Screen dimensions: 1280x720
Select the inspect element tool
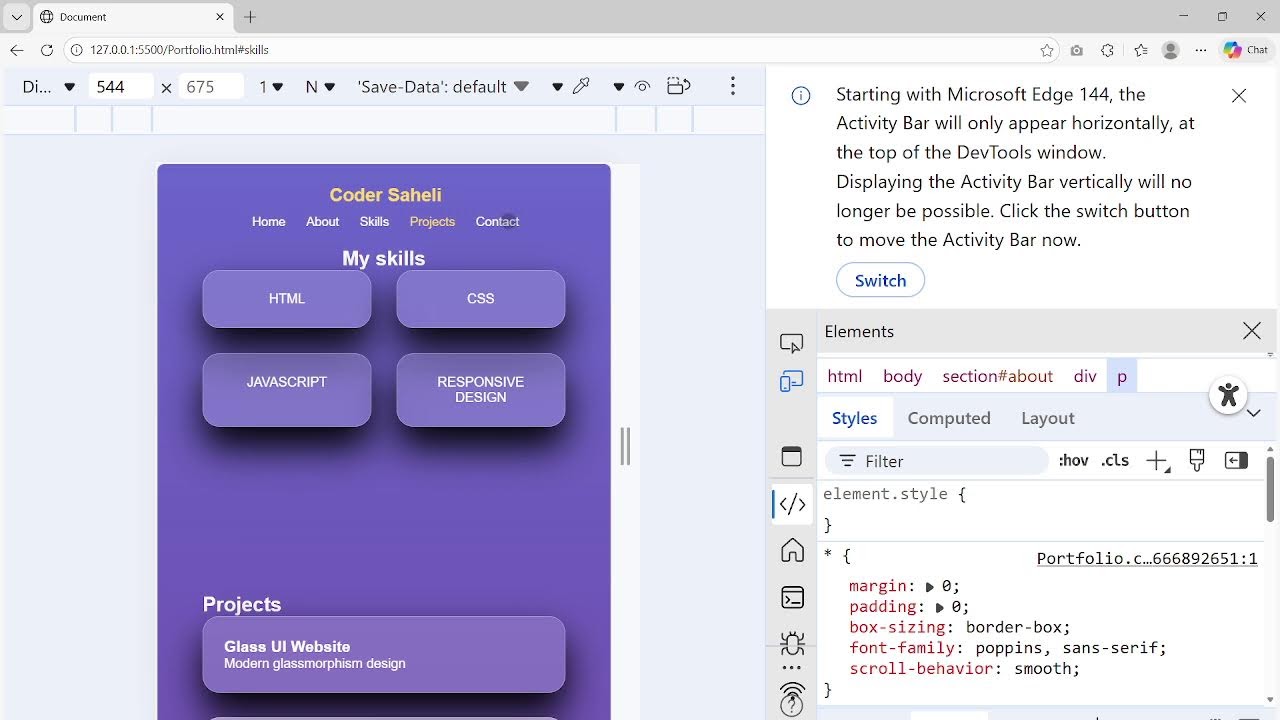791,343
